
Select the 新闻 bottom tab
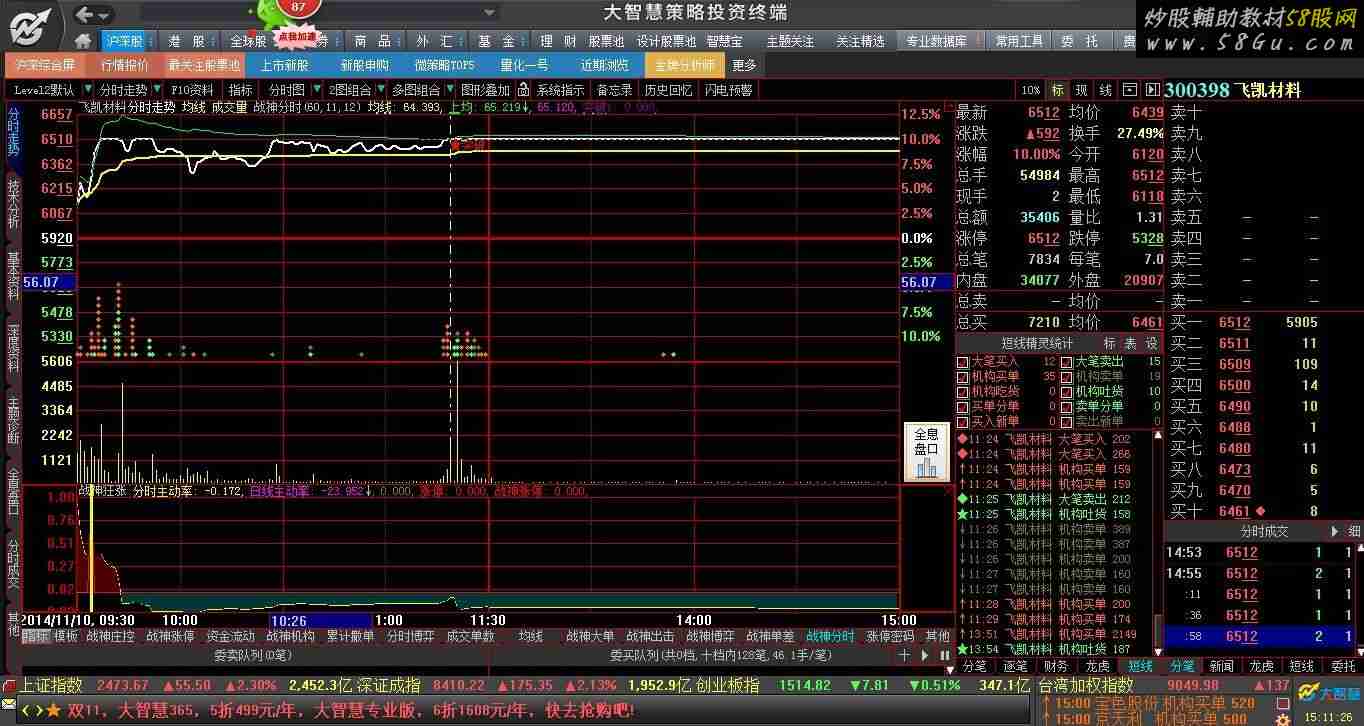[1221, 666]
